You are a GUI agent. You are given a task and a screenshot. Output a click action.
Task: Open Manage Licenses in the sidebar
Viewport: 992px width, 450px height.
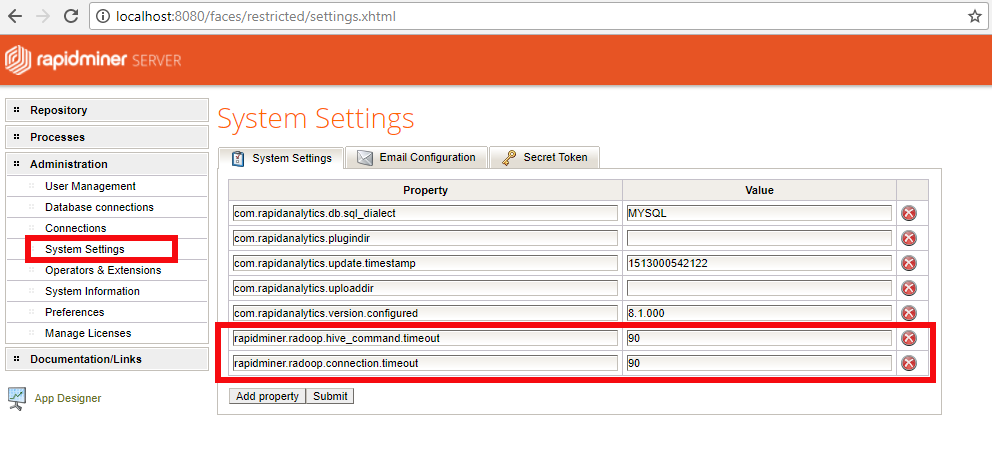[88, 333]
